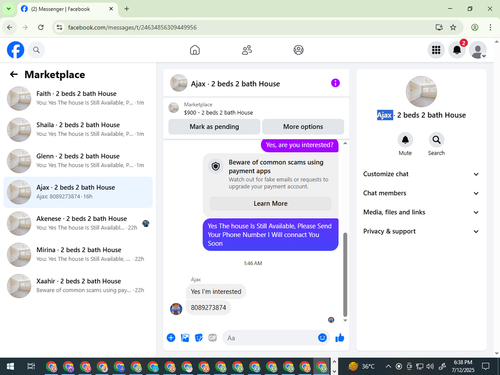This screenshot has width=500, height=375.
Task: Open the Windows Start button
Action: (10, 367)
